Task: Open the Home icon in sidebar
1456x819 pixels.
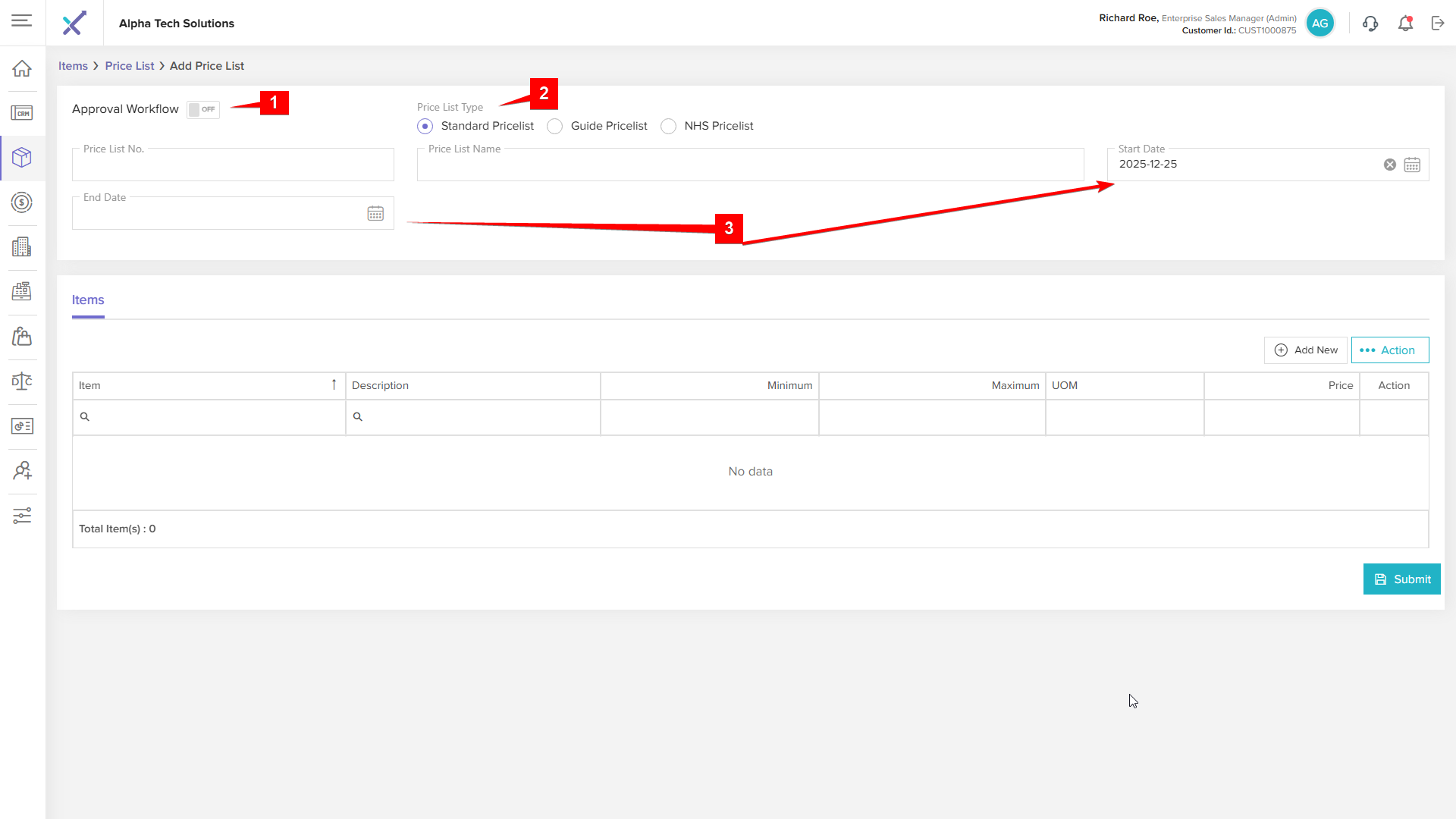Action: [22, 68]
